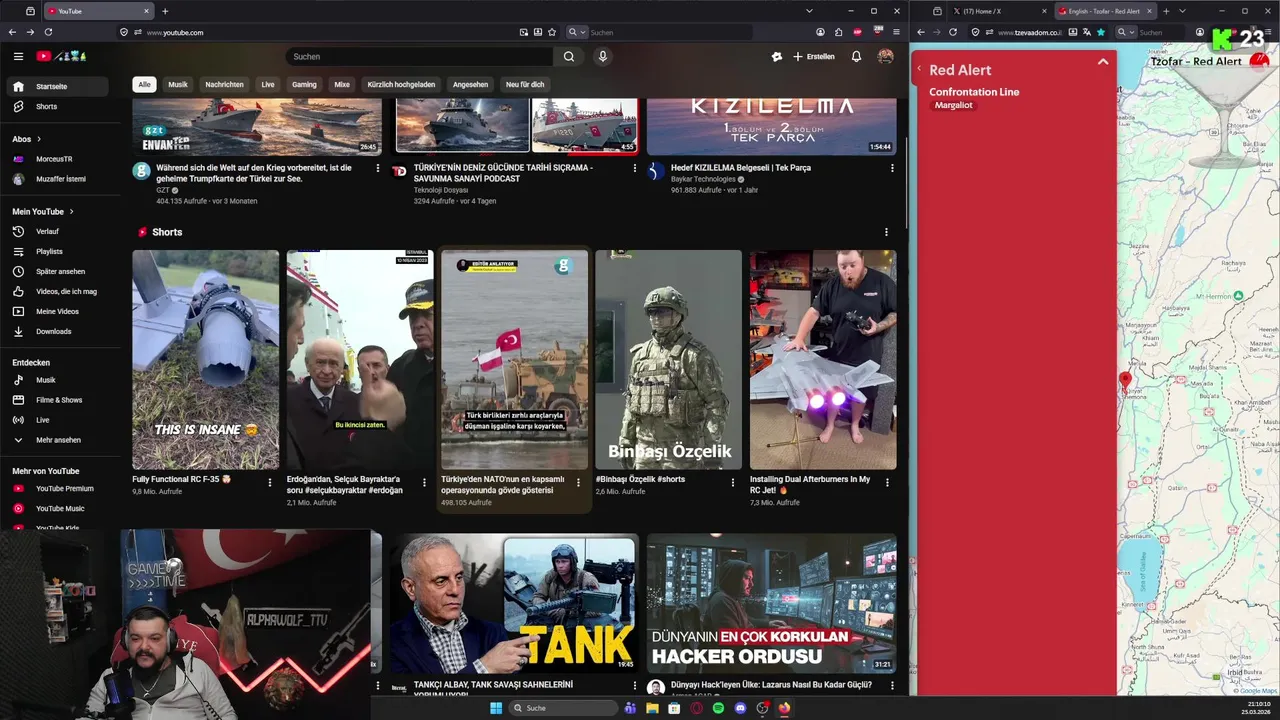Select the Gaming filter chip
Image resolution: width=1280 pixels, height=720 pixels.
(304, 85)
